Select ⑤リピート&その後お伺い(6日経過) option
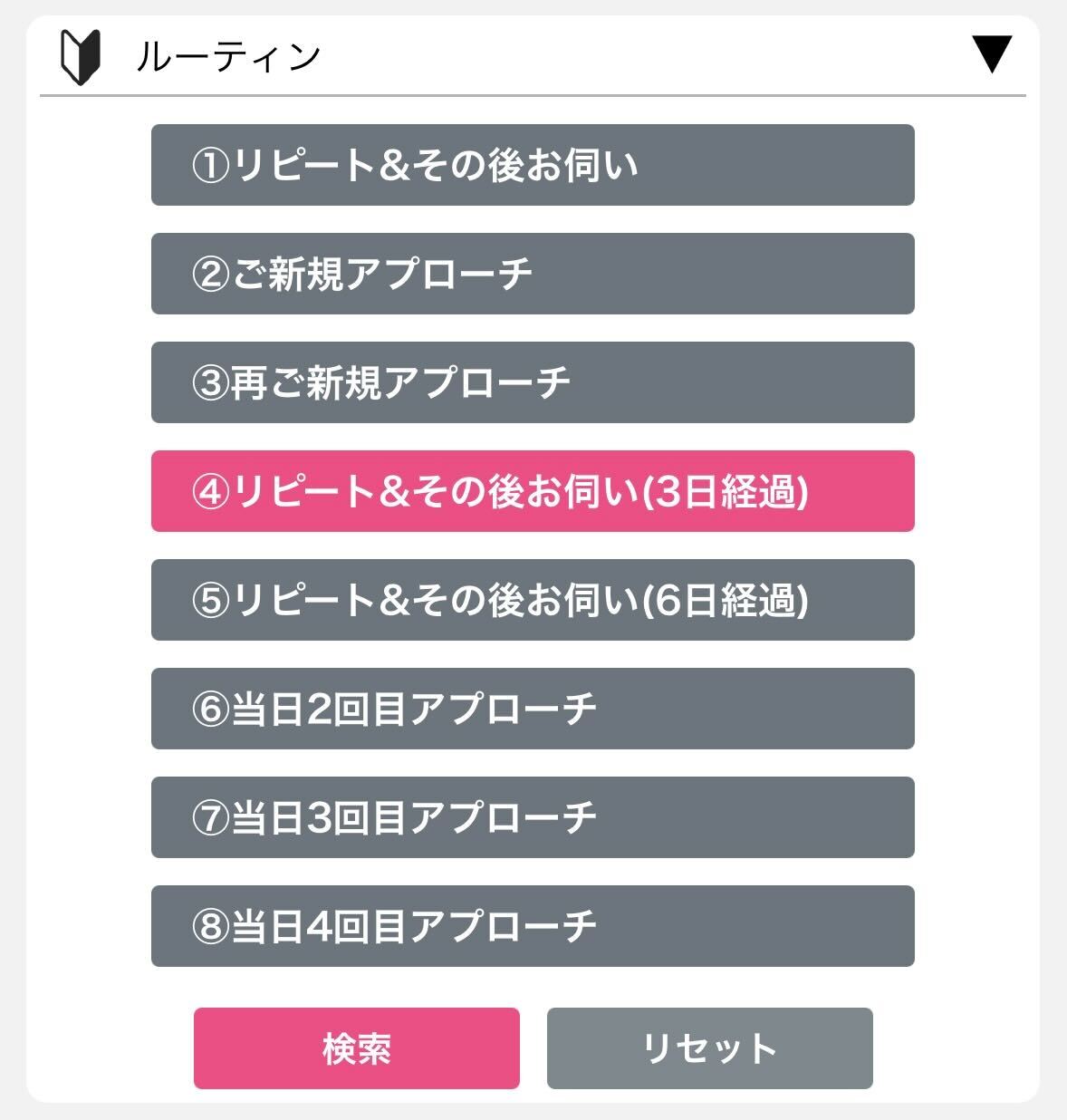The height and width of the screenshot is (1120, 1067). point(533,600)
